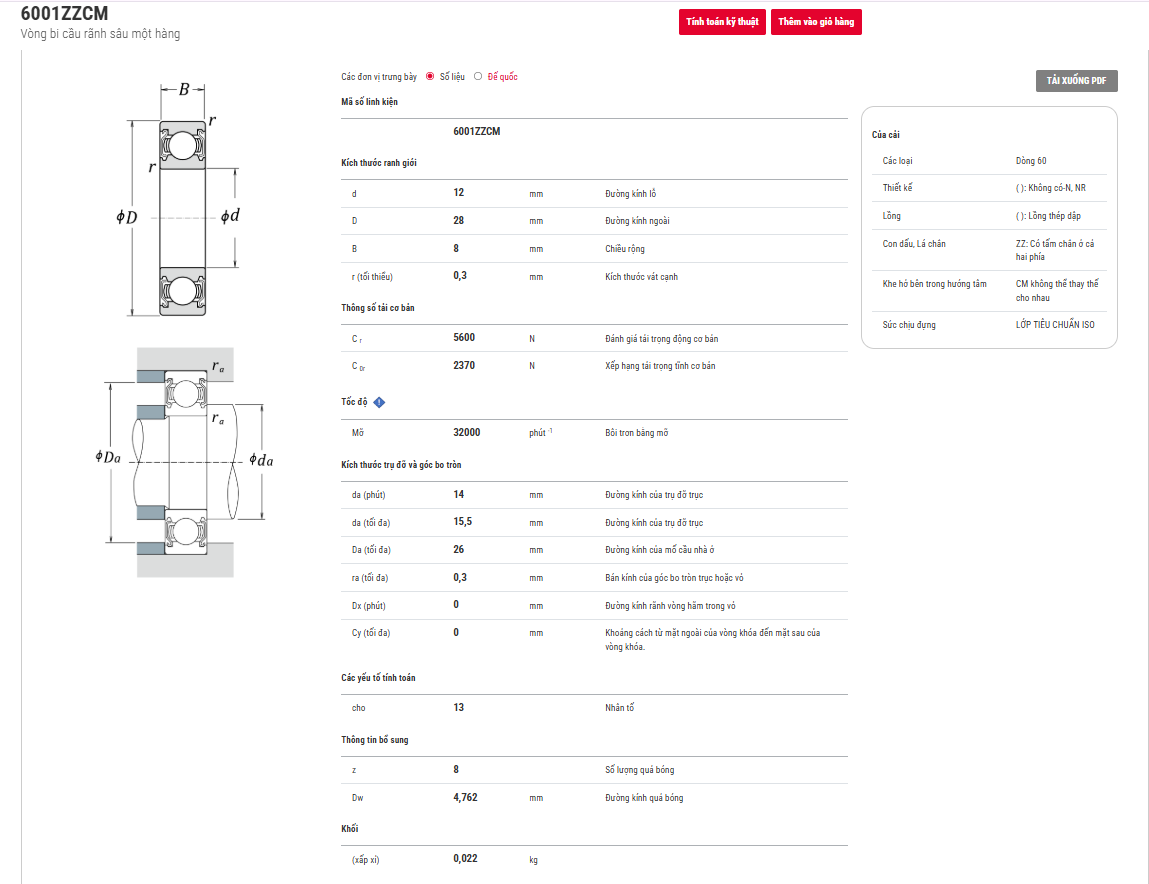Screen dimensions: 1149x884
Task: Click value '14' in 'da (phút)' row
Action: click(x=459, y=495)
